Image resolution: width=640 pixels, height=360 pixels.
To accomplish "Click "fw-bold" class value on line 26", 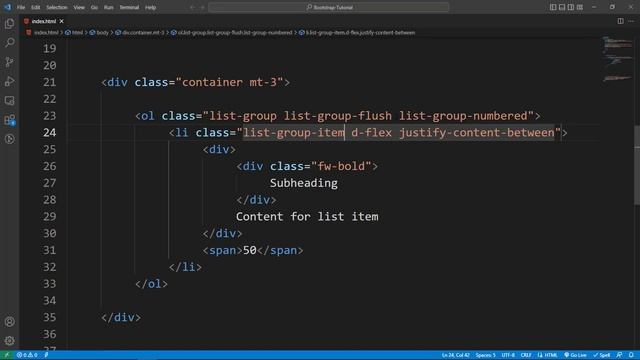I will tap(341, 166).
